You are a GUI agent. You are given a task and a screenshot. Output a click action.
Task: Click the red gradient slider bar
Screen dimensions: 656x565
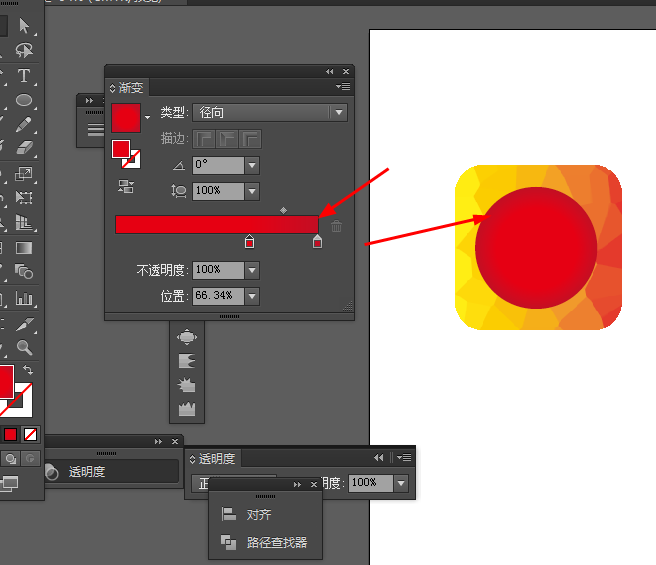[217, 224]
